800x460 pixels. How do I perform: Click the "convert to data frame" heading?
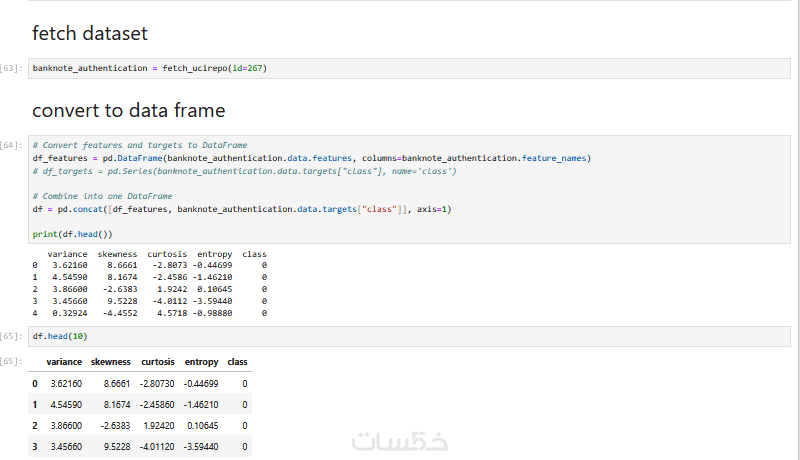tap(128, 110)
